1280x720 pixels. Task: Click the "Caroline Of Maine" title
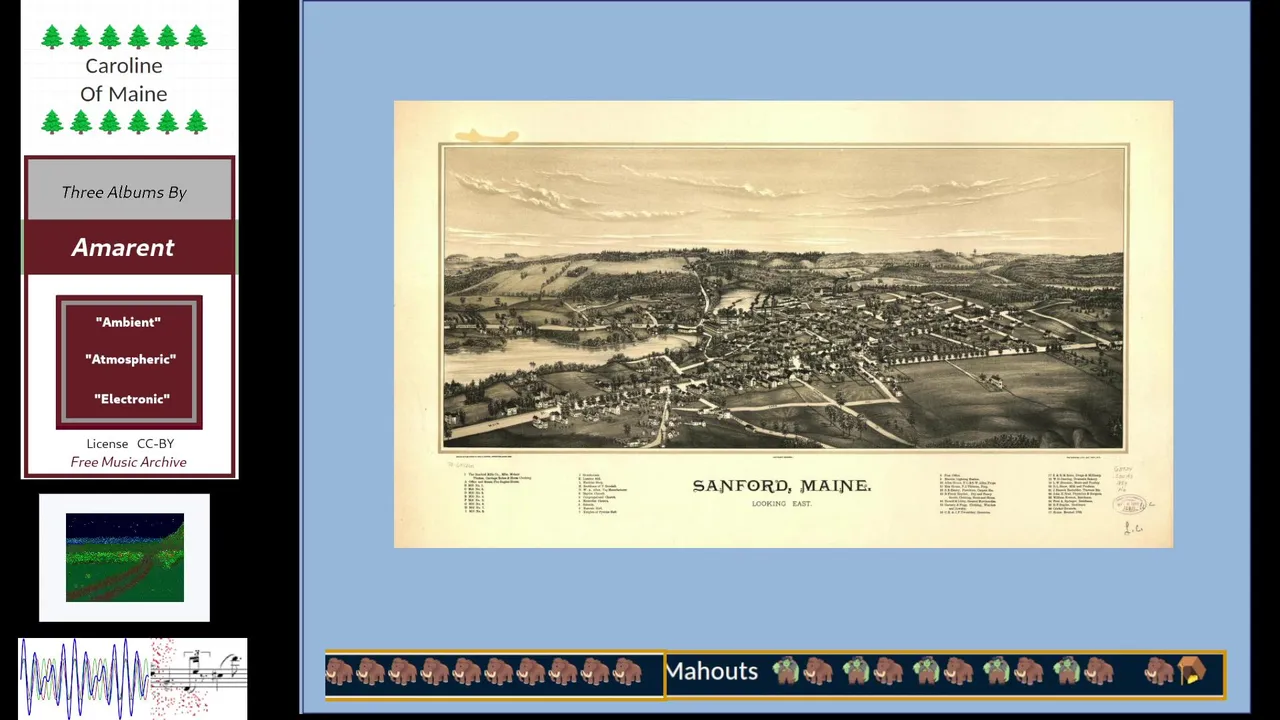[x=124, y=79]
